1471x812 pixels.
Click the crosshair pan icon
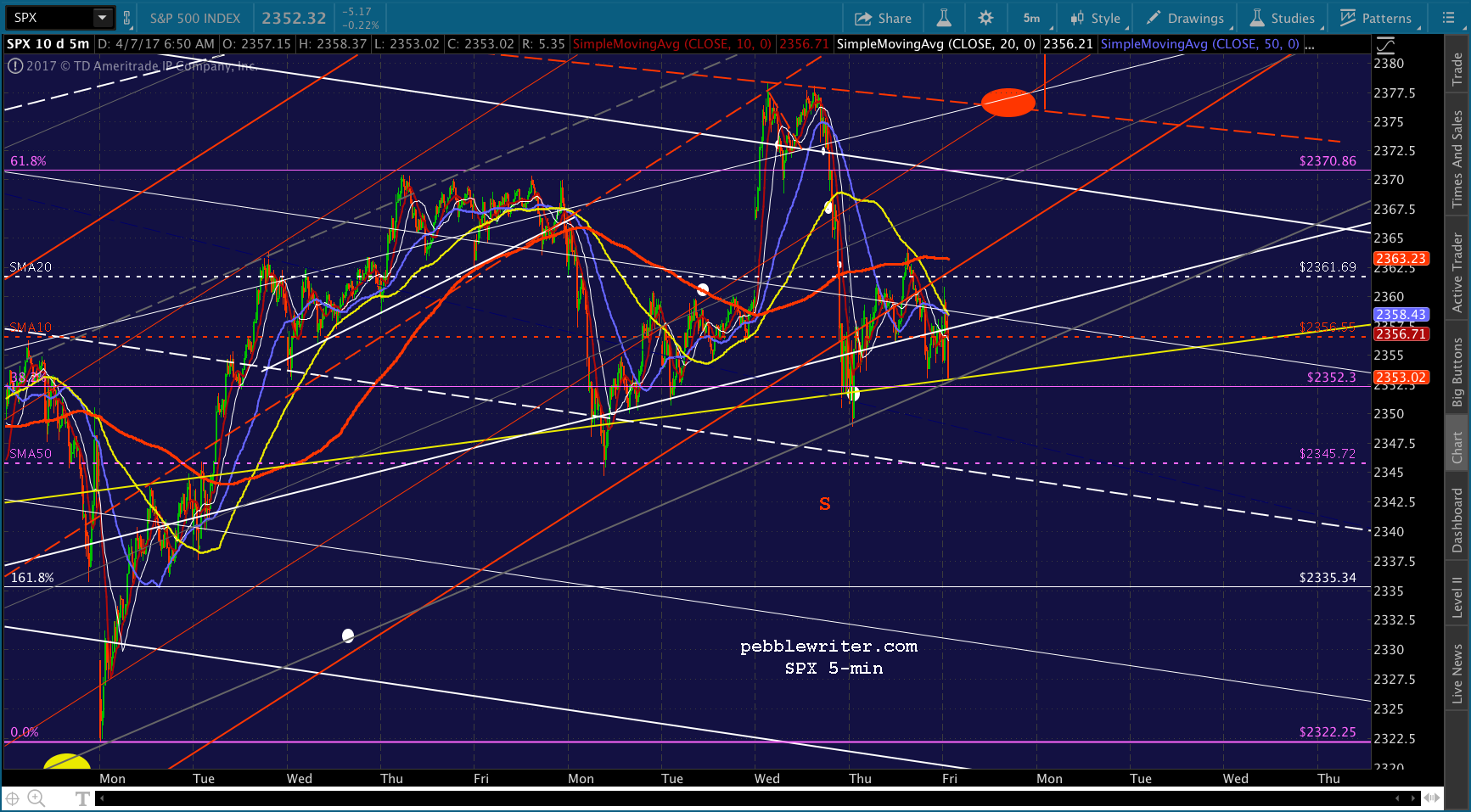[13, 798]
